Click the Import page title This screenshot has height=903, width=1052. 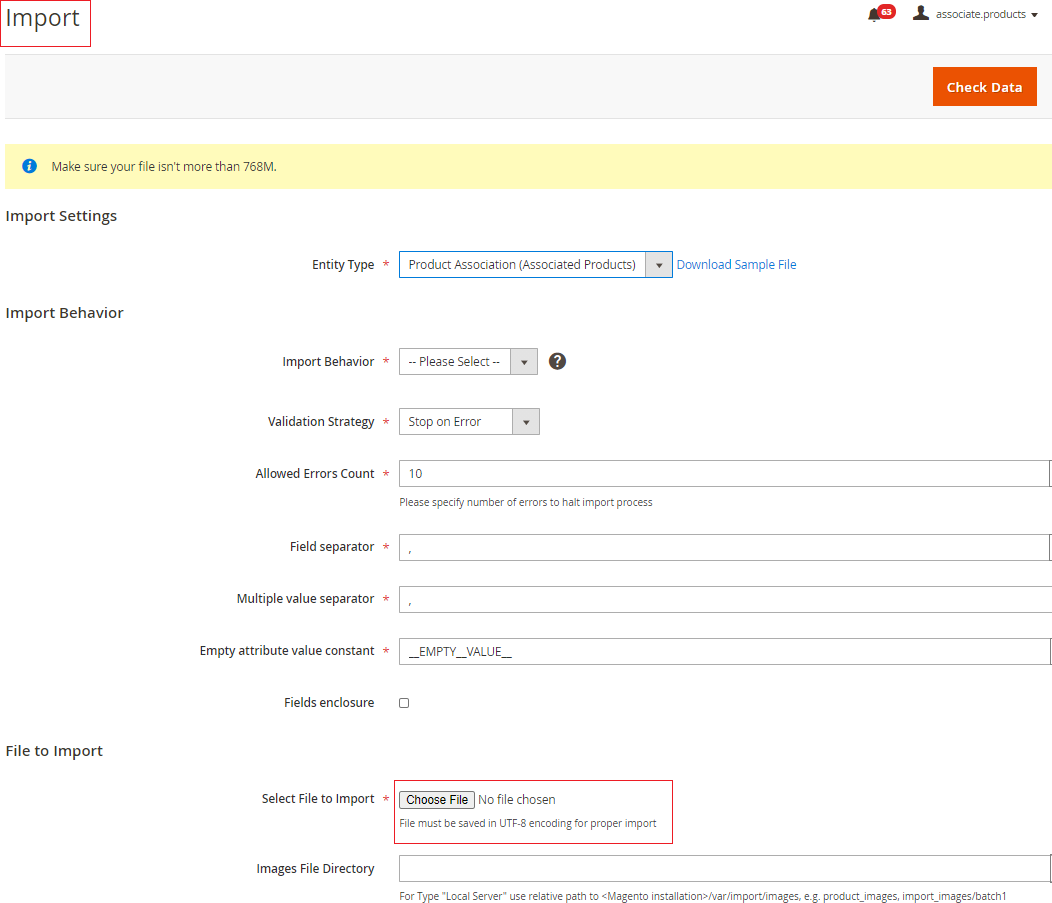point(43,20)
